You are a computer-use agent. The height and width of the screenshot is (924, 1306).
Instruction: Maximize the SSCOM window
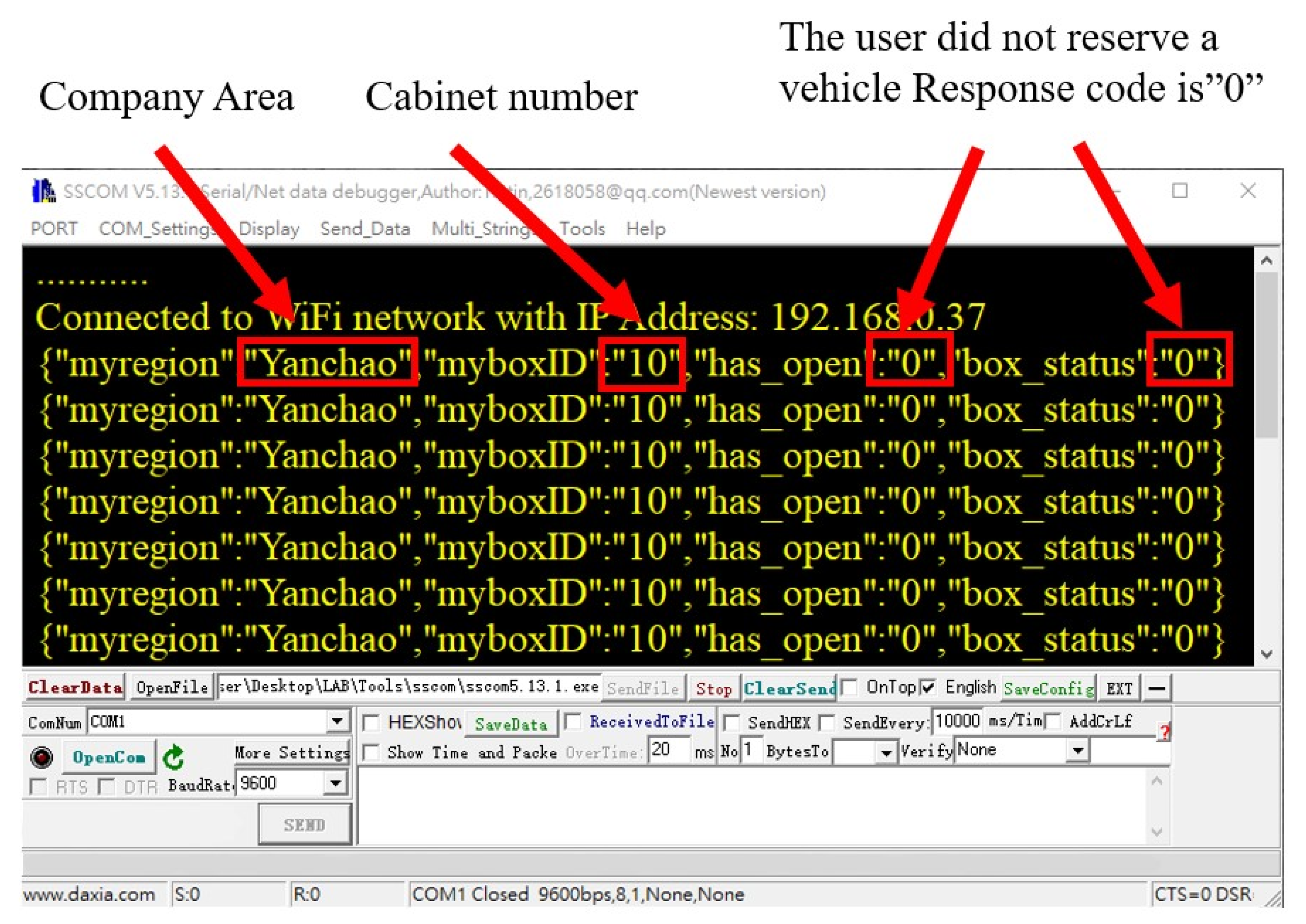coord(1180,190)
